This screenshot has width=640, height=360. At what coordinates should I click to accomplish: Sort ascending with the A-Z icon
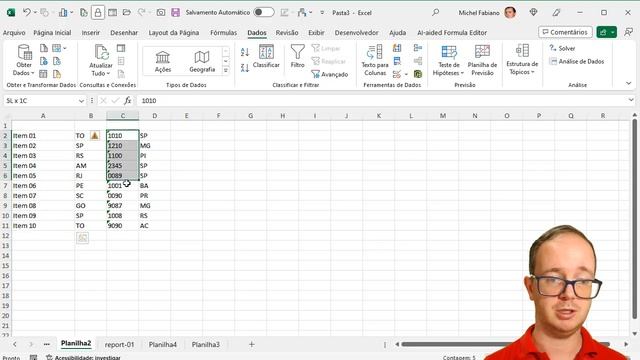(245, 52)
